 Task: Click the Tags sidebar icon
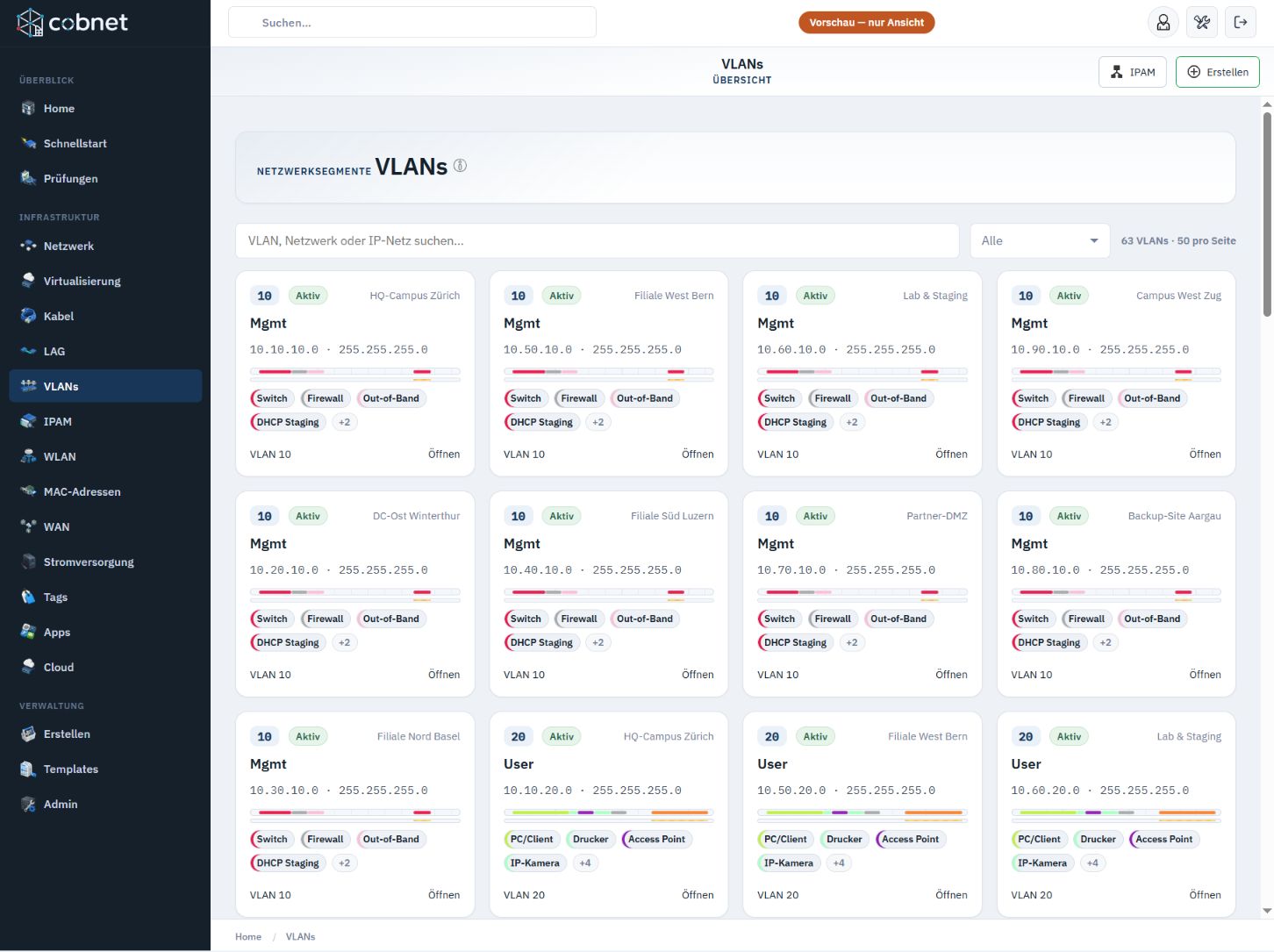28,598
